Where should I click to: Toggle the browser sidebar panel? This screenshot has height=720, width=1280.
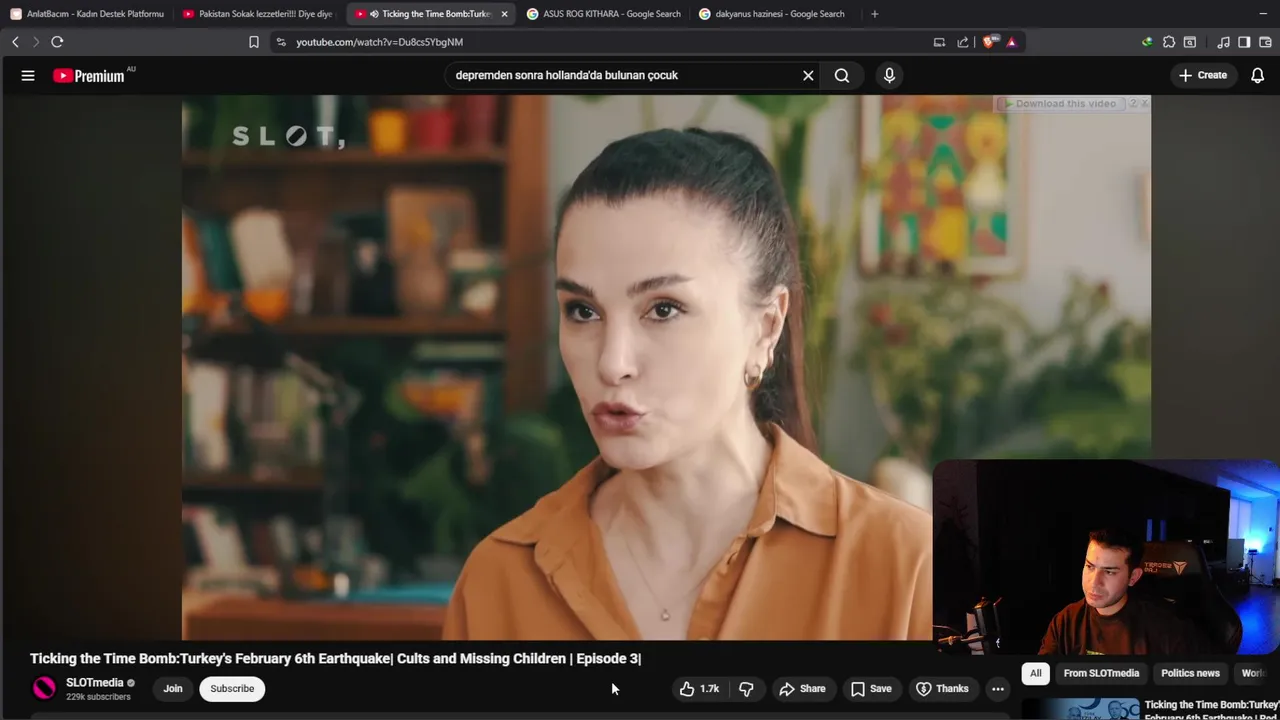[x=1244, y=42]
